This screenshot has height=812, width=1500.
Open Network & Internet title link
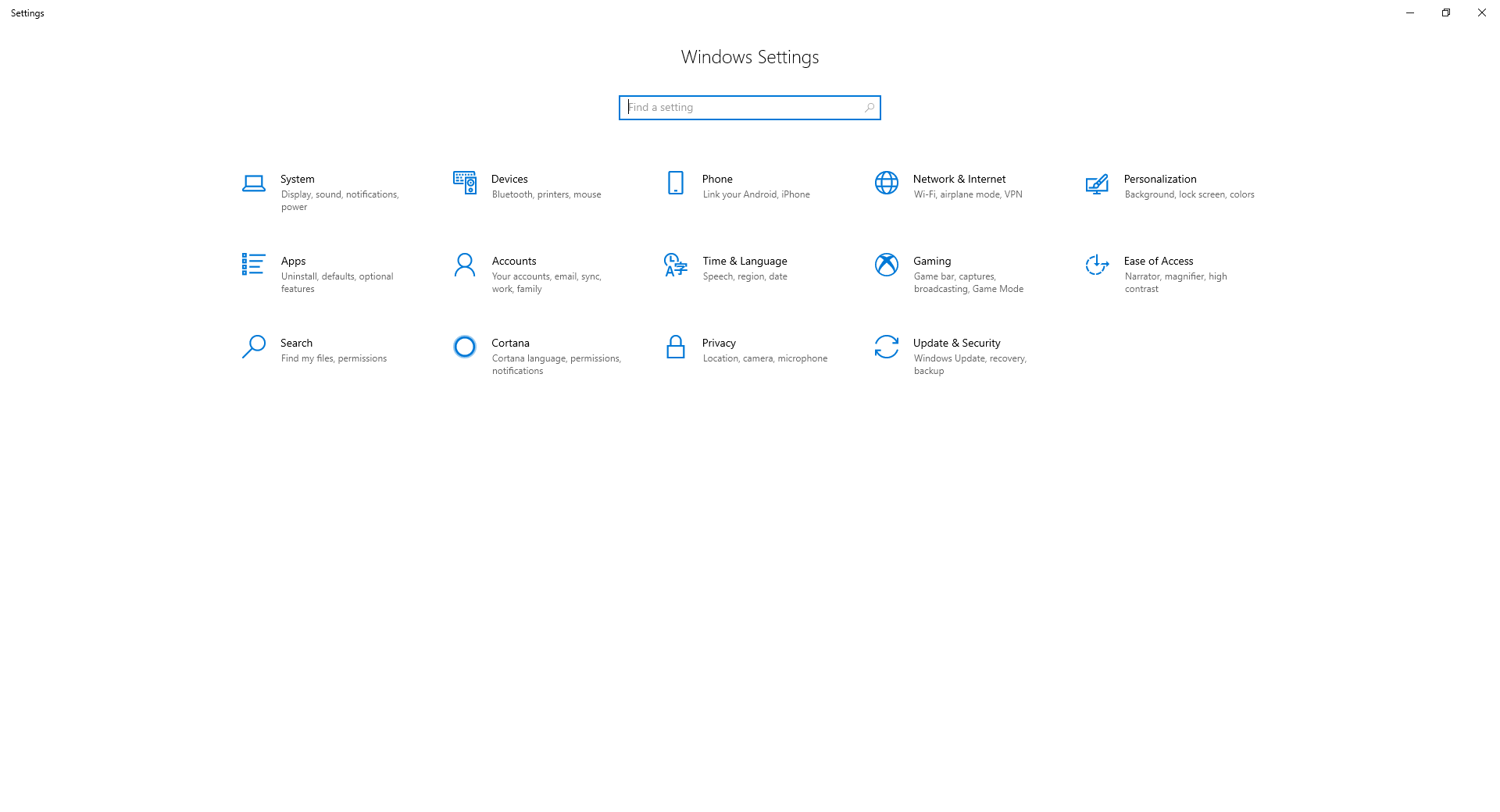tap(959, 179)
